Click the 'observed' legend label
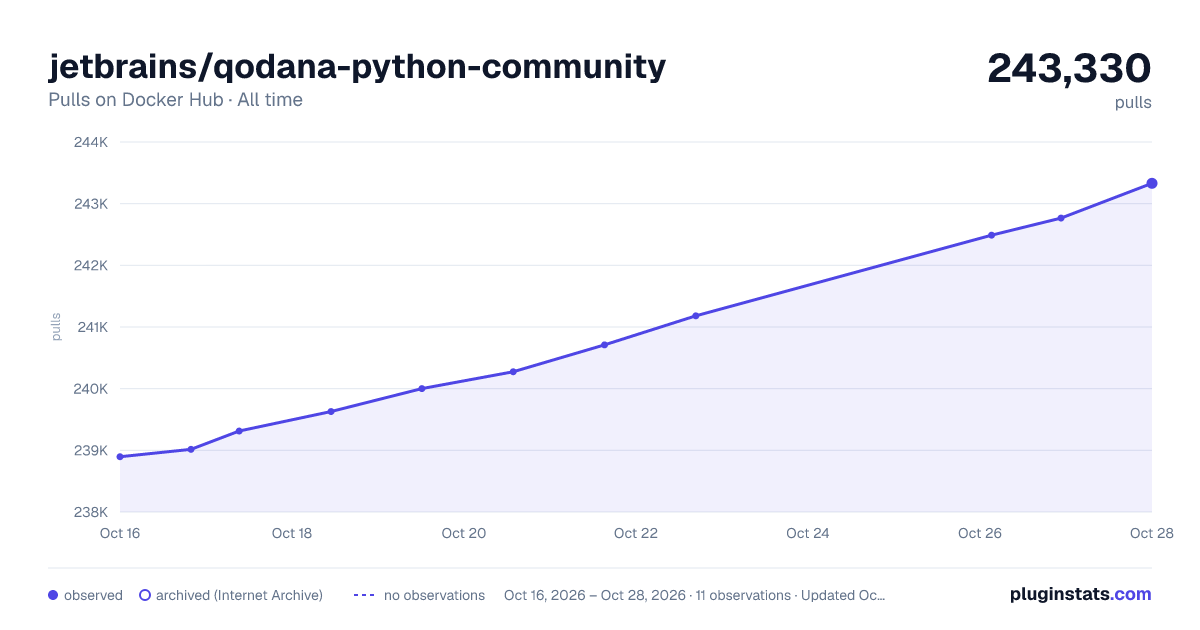 click(93, 595)
